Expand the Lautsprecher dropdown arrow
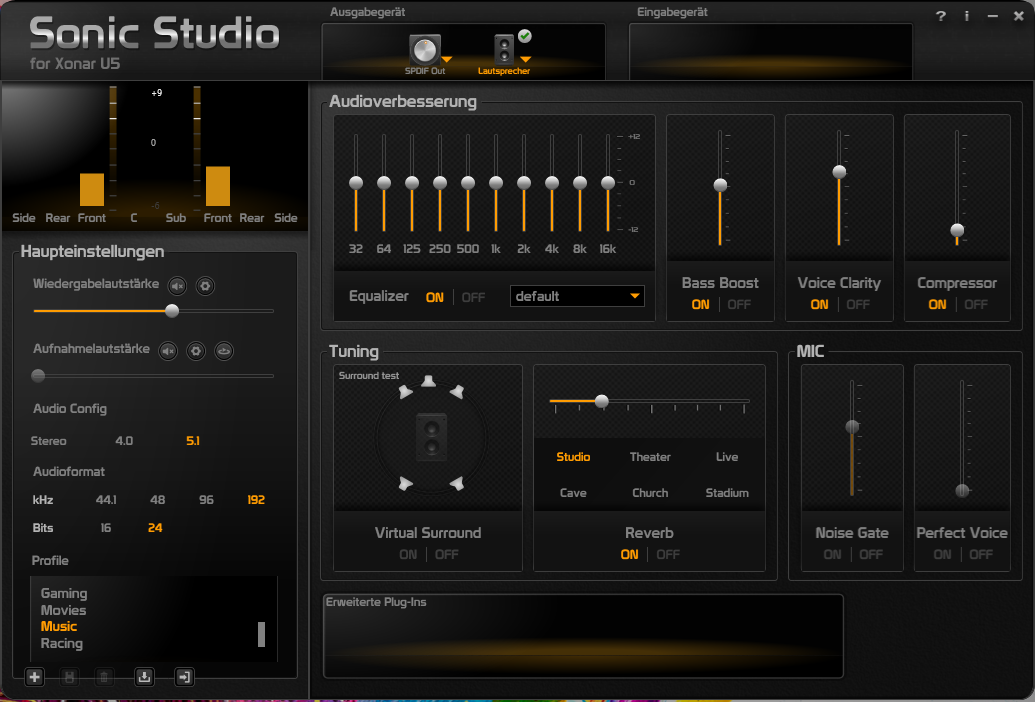Viewport: 1035px width, 702px height. click(525, 60)
